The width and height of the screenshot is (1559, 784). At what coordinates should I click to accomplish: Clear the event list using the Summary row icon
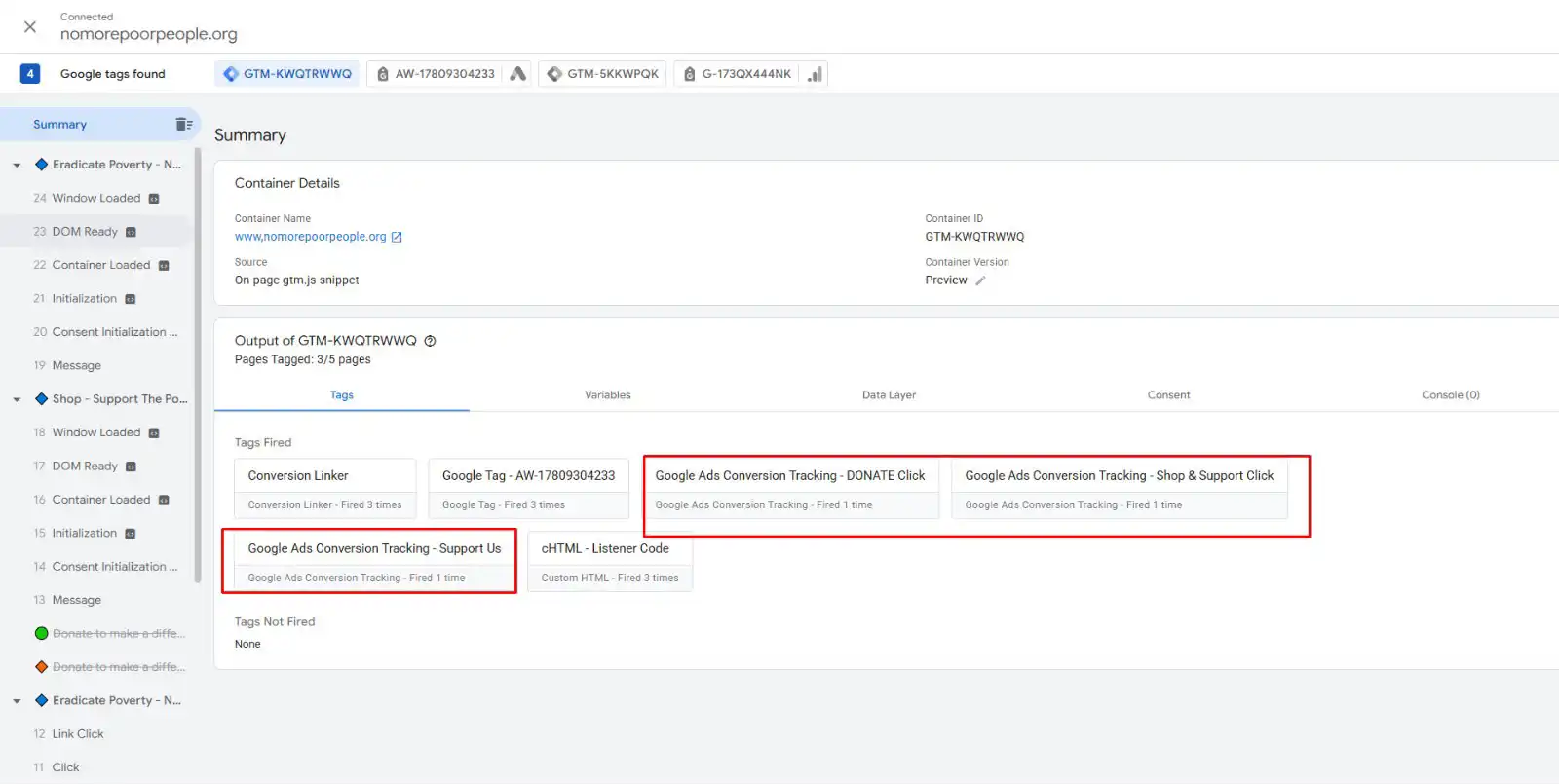pyautogui.click(x=183, y=124)
